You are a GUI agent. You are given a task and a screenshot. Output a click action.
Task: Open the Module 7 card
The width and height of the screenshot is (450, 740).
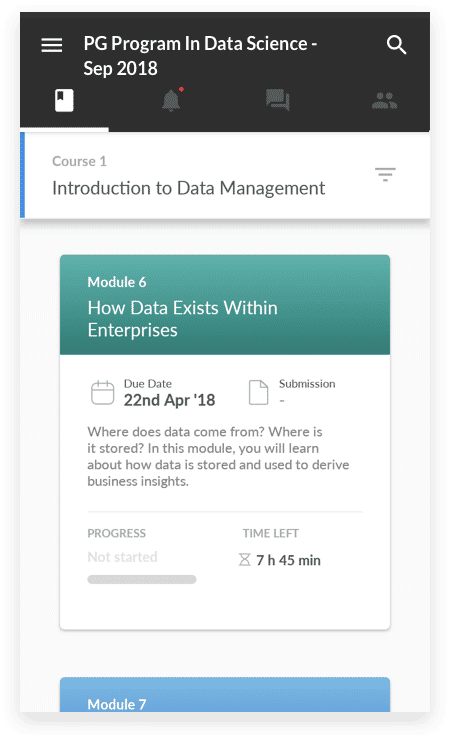click(225, 695)
